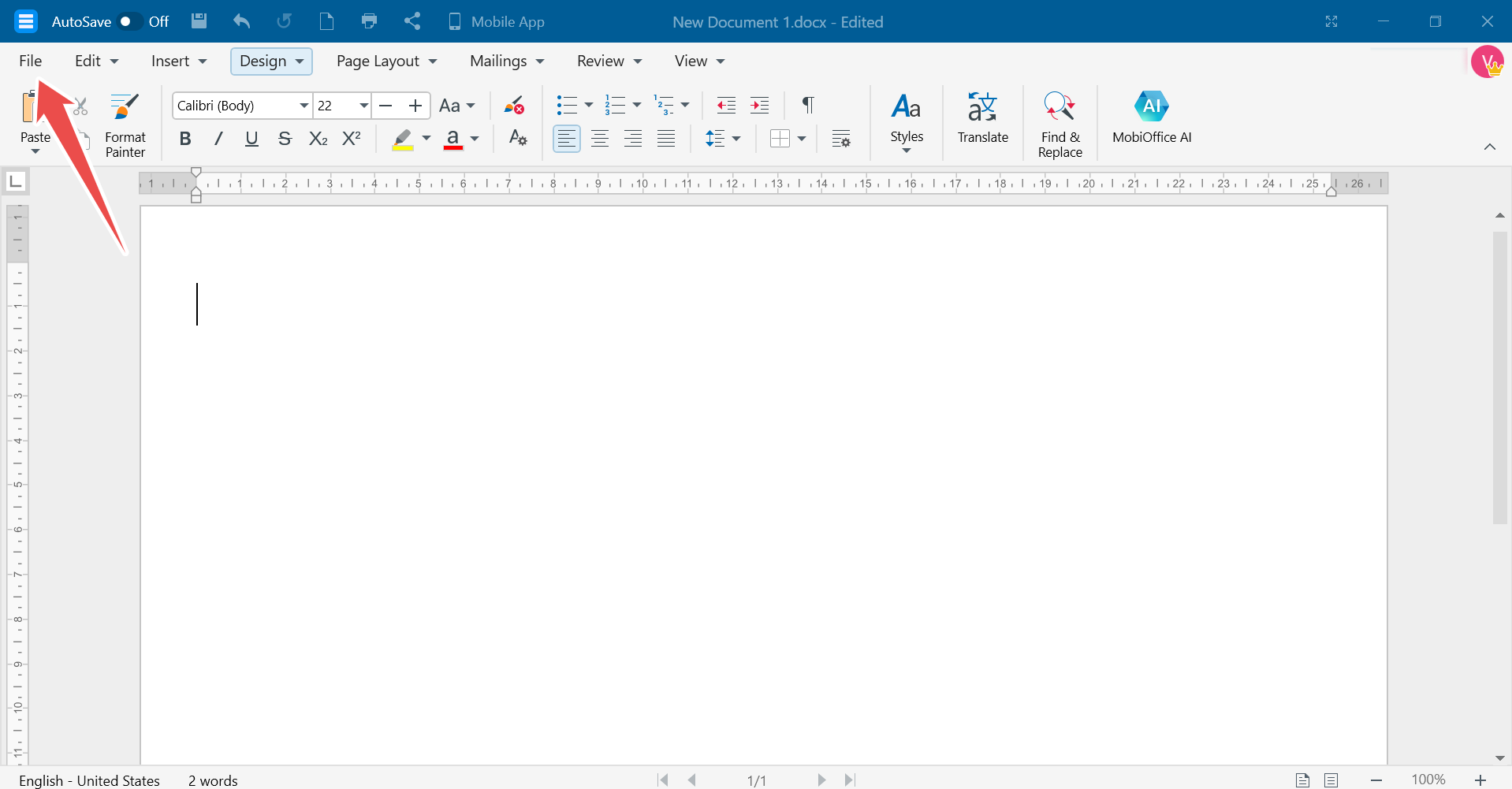Screen dimensions: 1512x789
Task: Toggle show paragraph marks
Action: pyautogui.click(x=808, y=105)
